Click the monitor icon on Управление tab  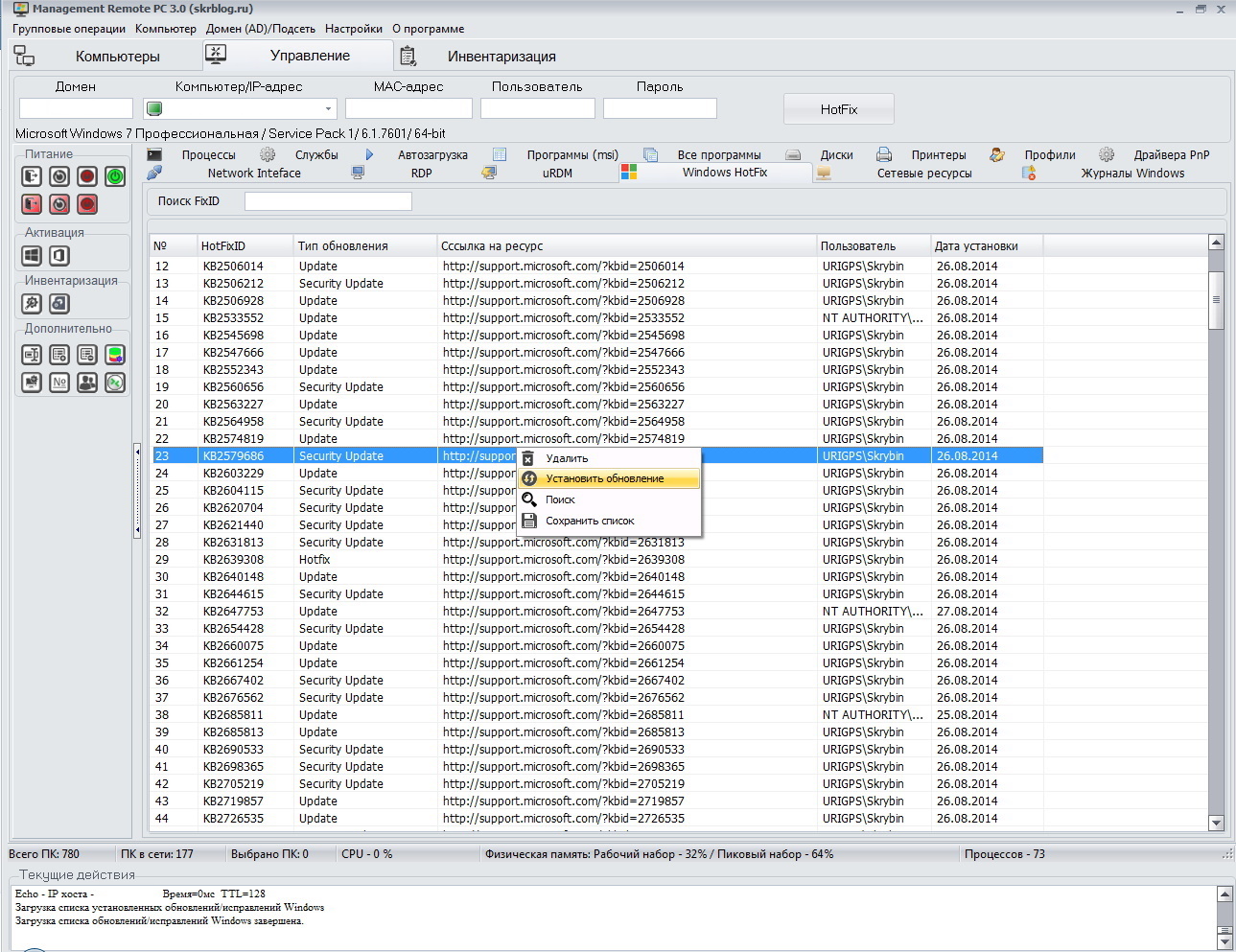coord(216,55)
